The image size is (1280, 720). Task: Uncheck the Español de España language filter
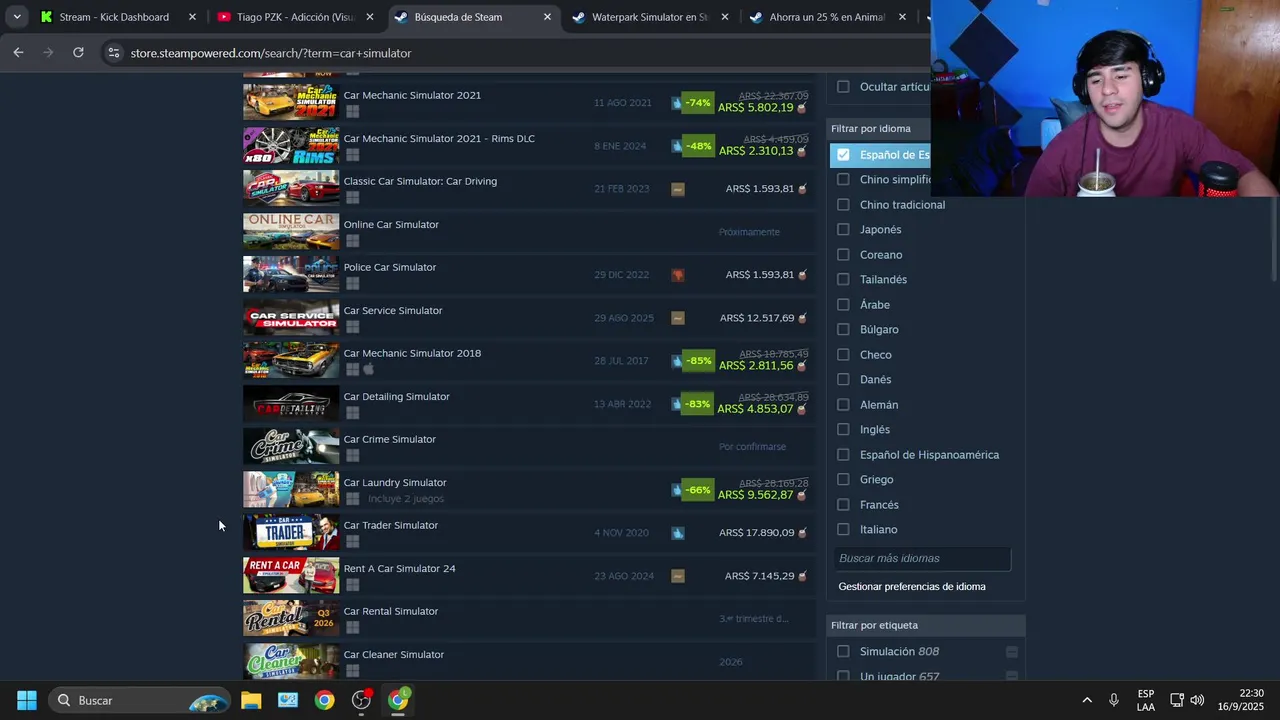tap(843, 155)
